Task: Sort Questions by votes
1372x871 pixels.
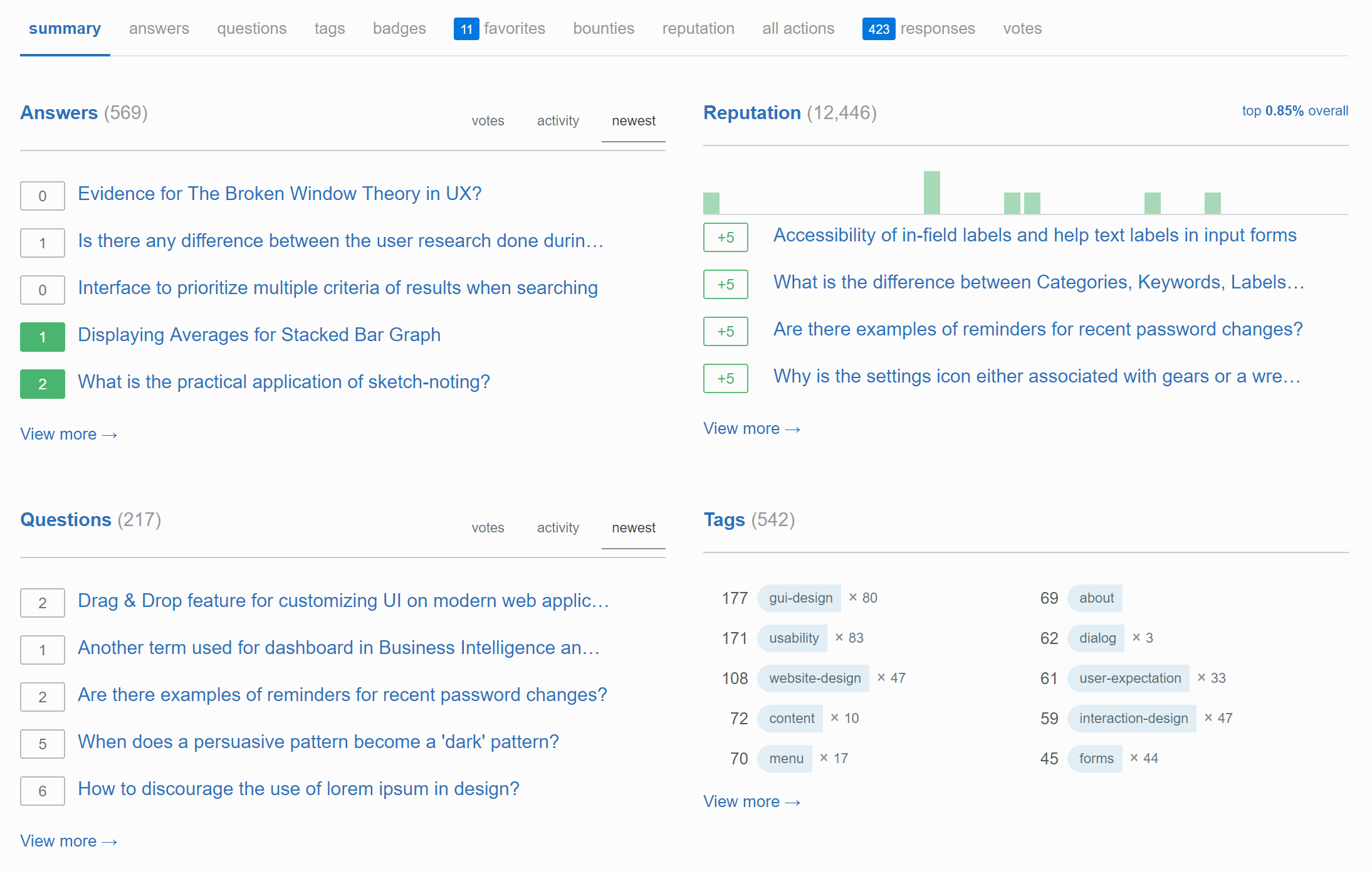Action: coord(488,528)
